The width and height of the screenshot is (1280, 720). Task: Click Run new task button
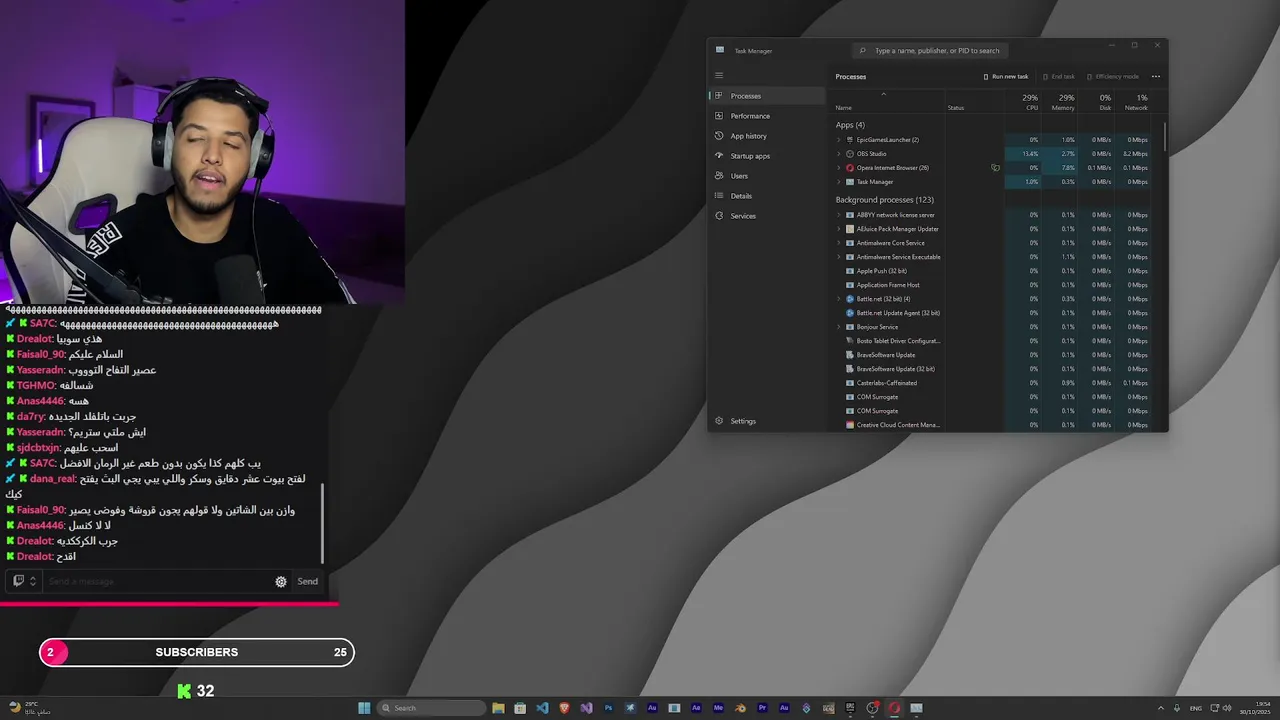tap(1005, 76)
